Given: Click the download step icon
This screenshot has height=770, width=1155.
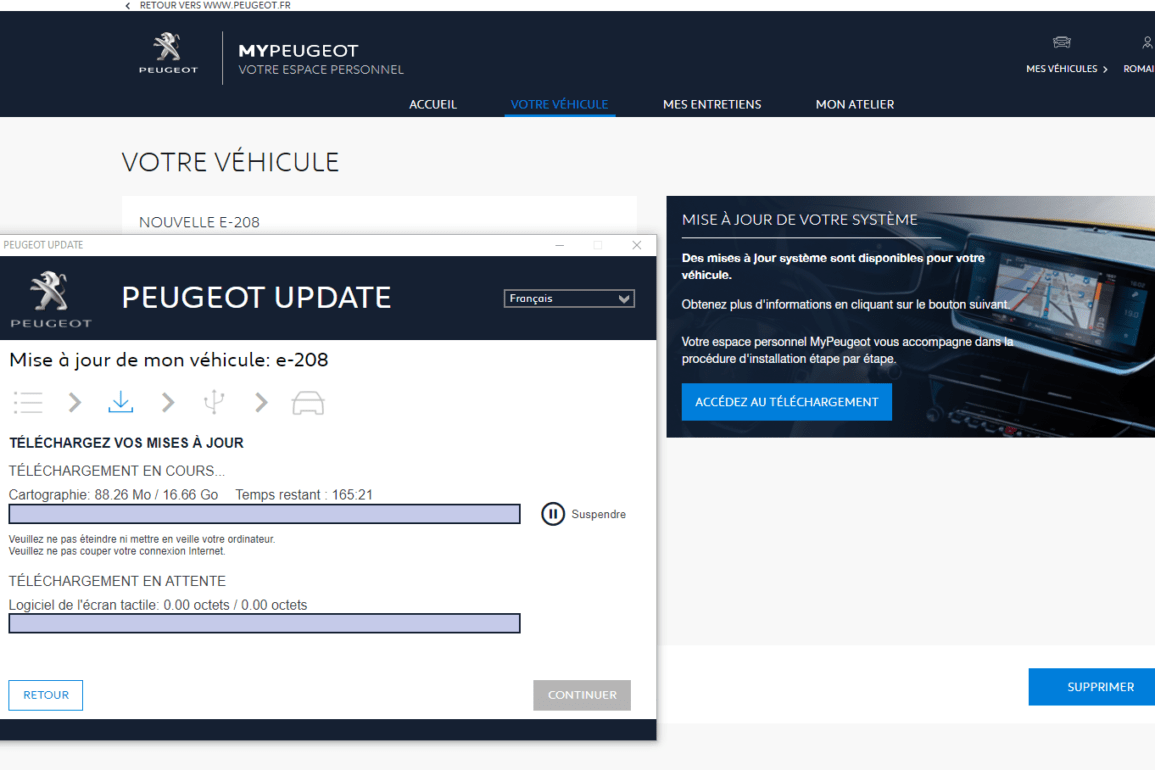Looking at the screenshot, I should click(x=121, y=402).
